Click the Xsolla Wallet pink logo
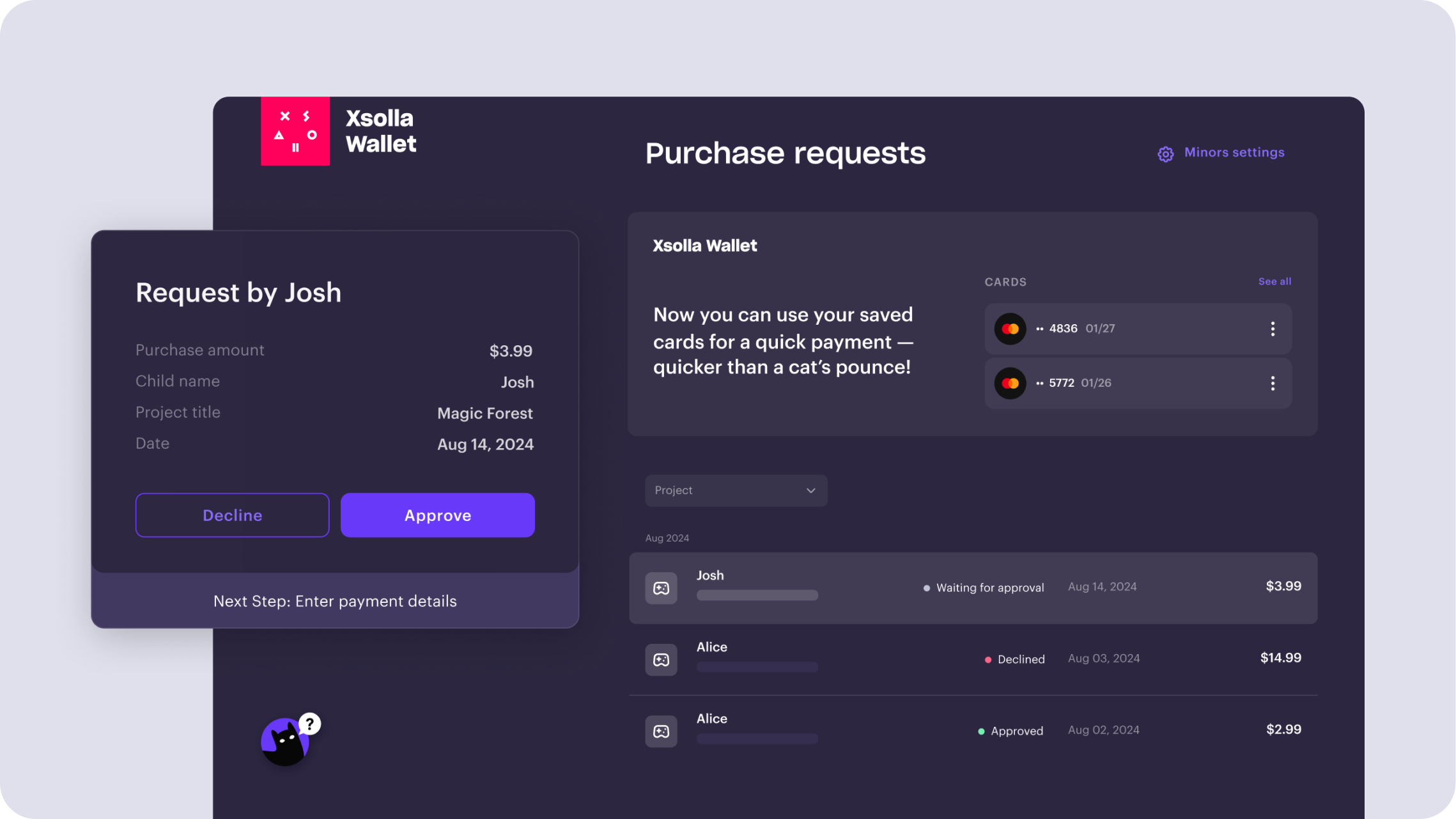 (295, 131)
